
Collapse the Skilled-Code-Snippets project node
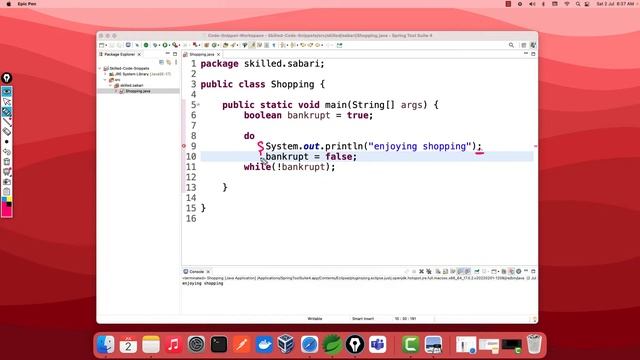click(100, 69)
